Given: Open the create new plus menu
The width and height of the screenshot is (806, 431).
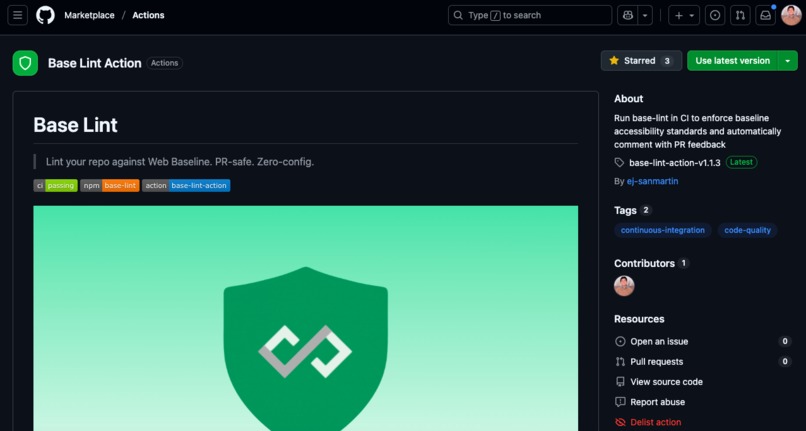Looking at the screenshot, I should click(684, 15).
